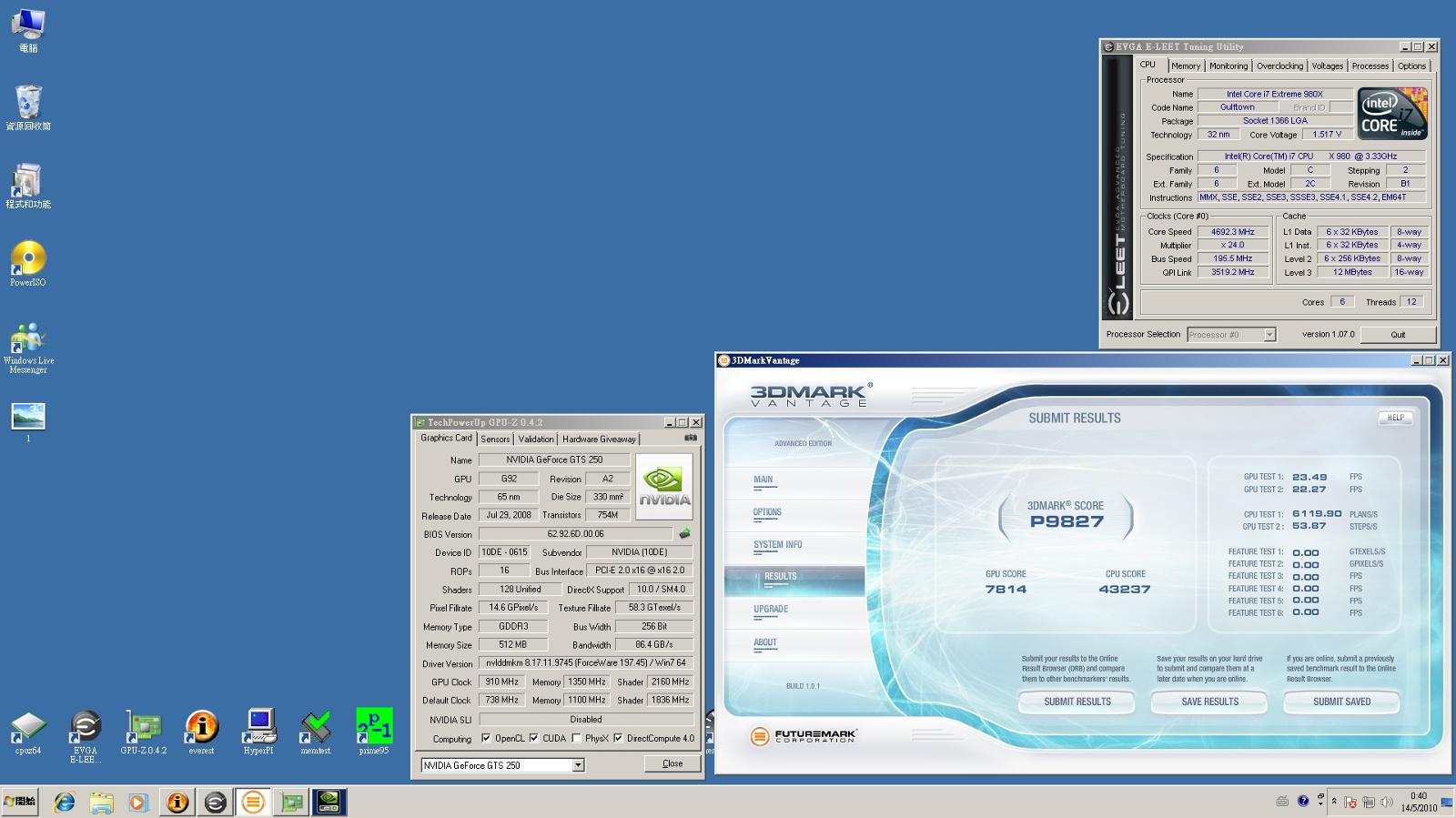1456x818 pixels.
Task: Open the Overclocking tab in E-LEET
Action: 1279,66
